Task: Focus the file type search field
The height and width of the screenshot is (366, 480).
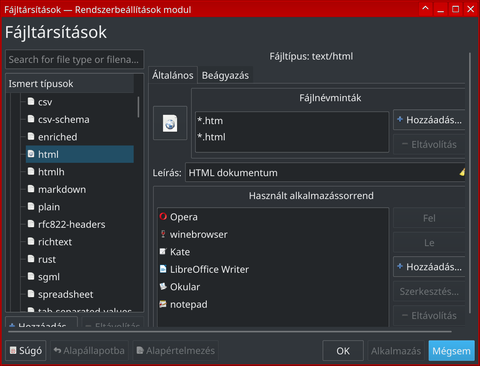Action: pyautogui.click(x=75, y=59)
